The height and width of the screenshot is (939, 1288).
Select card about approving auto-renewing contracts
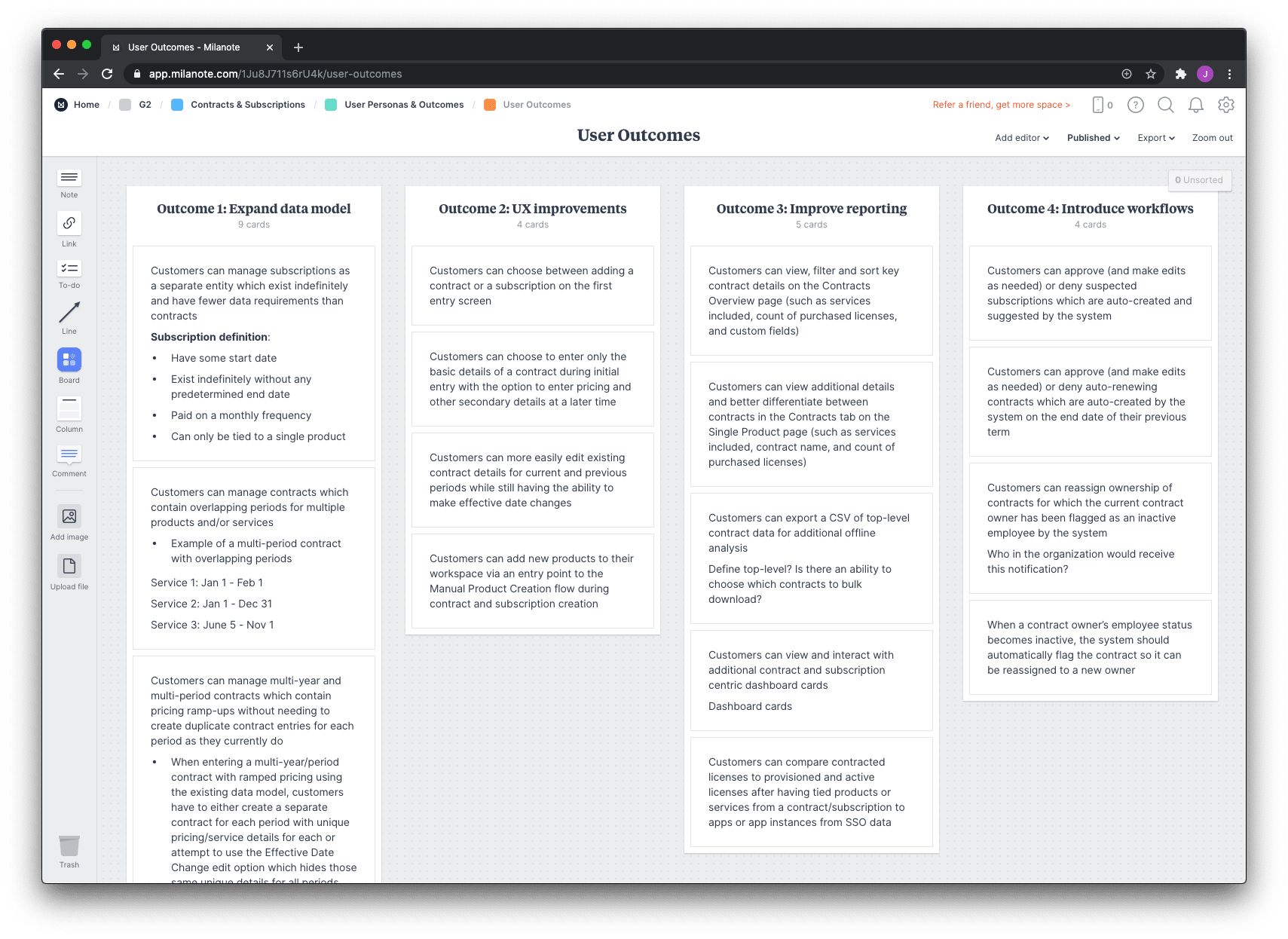[1091, 402]
